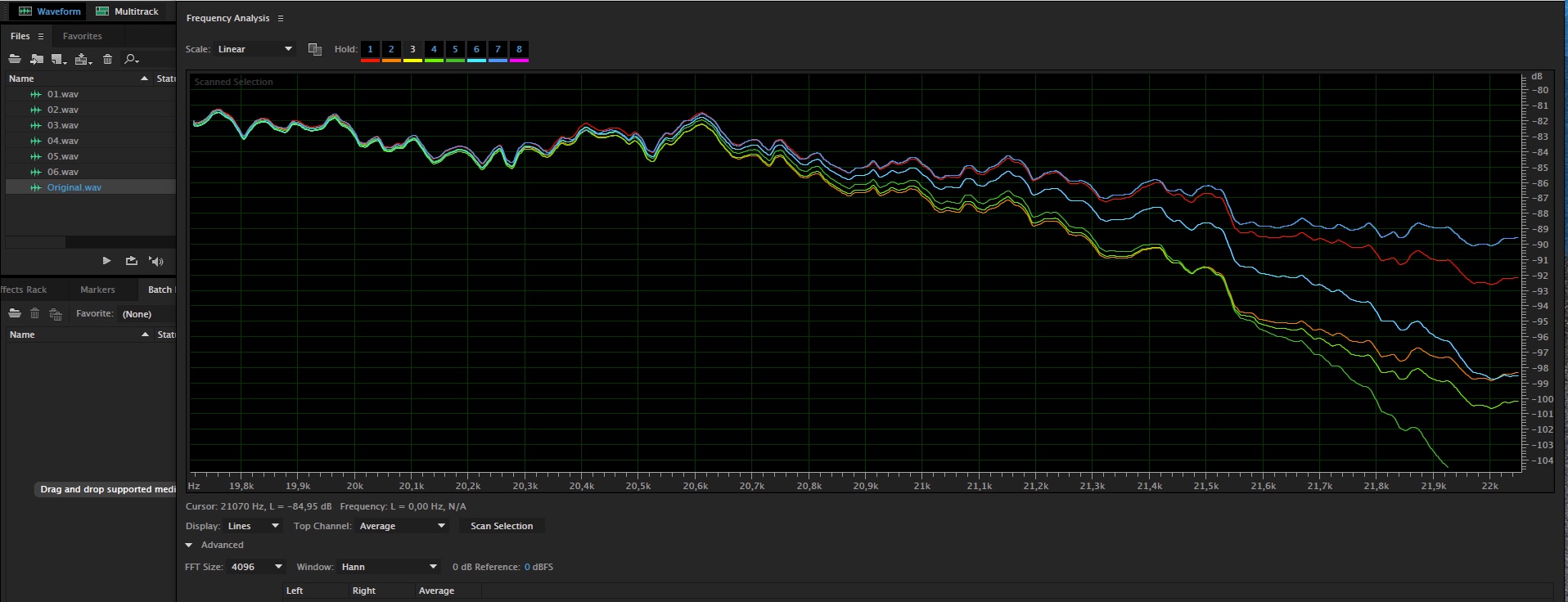This screenshot has height=602, width=1568.
Task: Click the Import File icon in Files panel
Action: [37, 59]
